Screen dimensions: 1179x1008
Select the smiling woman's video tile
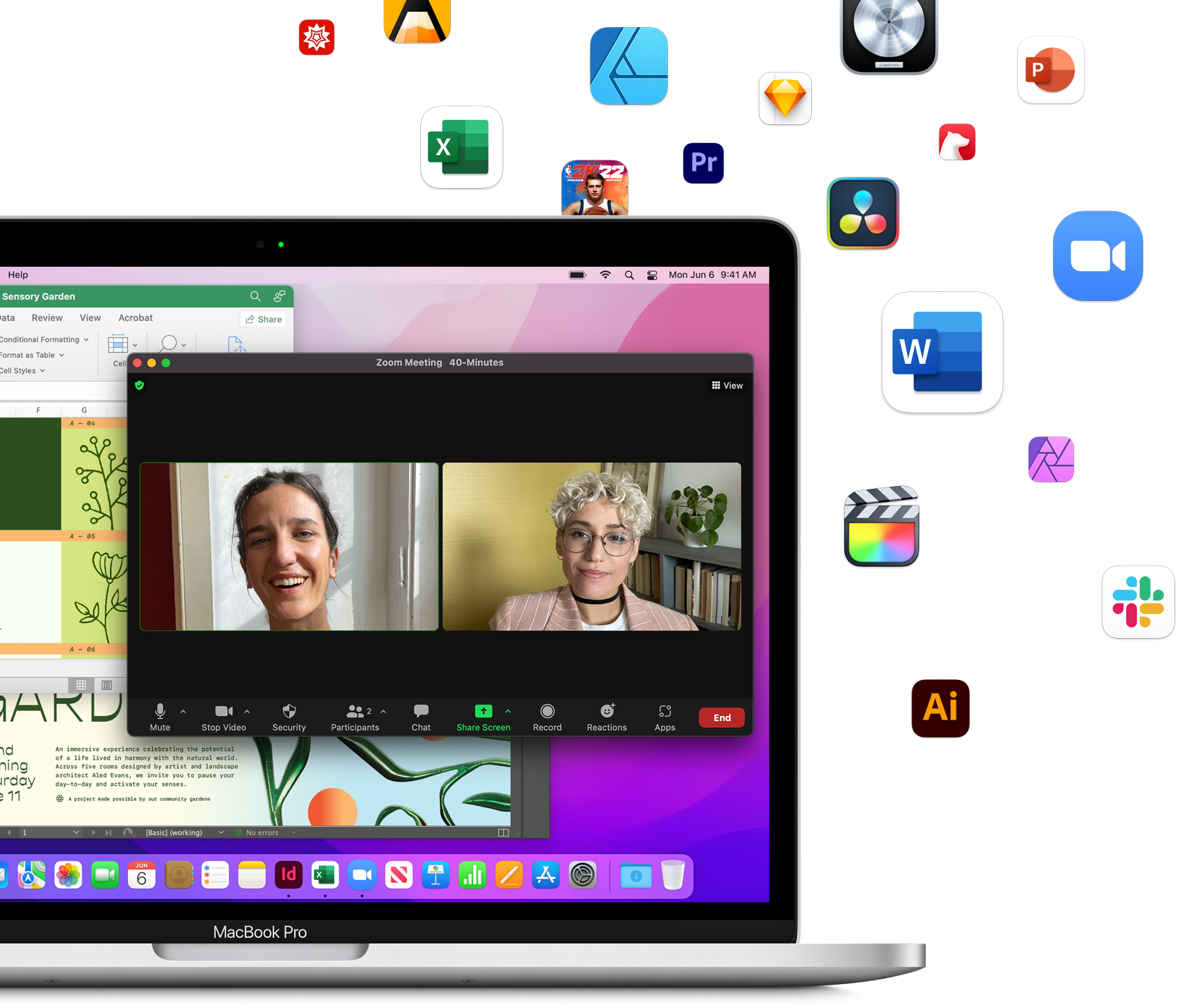tap(289, 547)
